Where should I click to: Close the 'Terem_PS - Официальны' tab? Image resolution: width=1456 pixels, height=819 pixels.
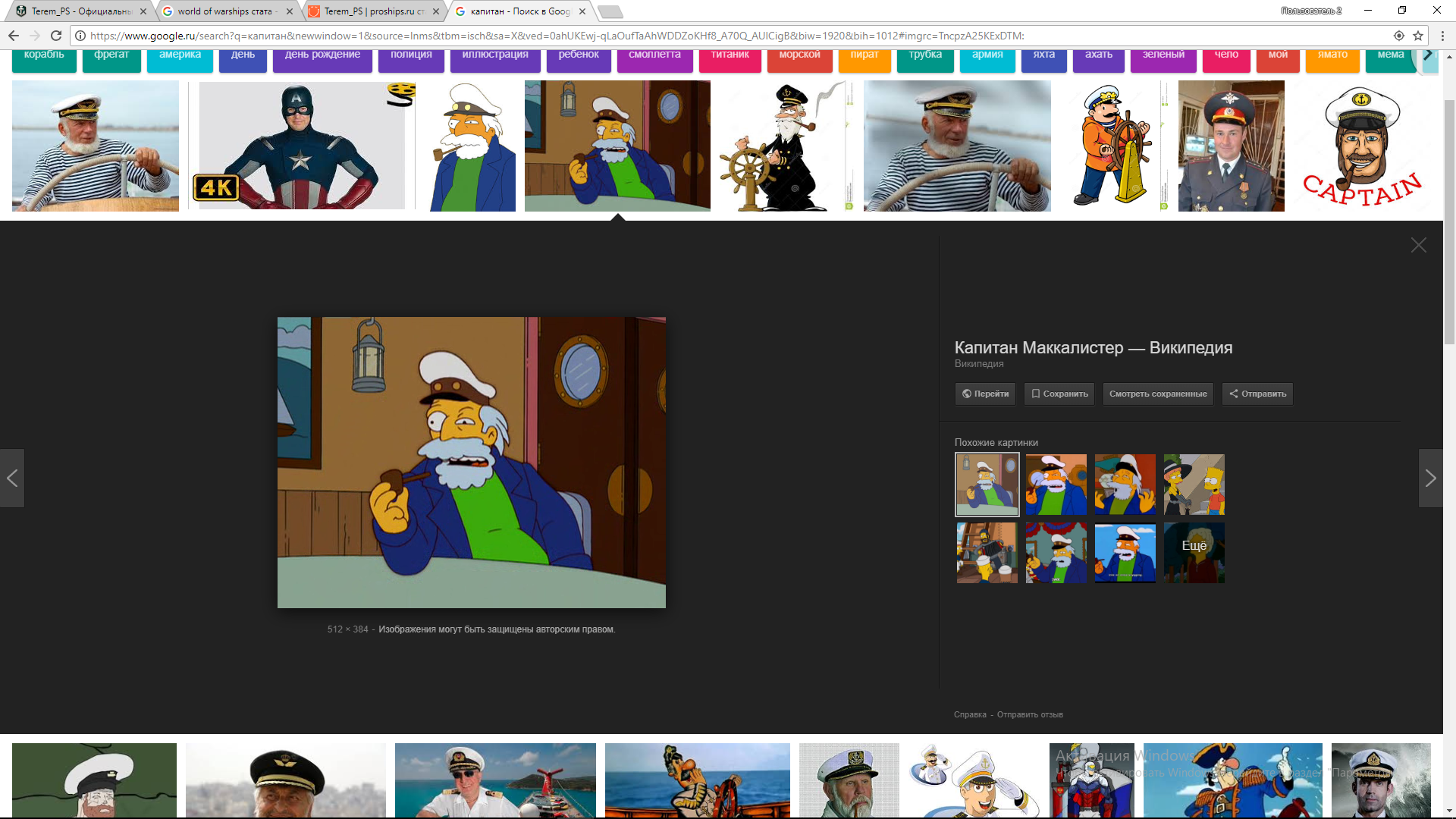pos(143,11)
